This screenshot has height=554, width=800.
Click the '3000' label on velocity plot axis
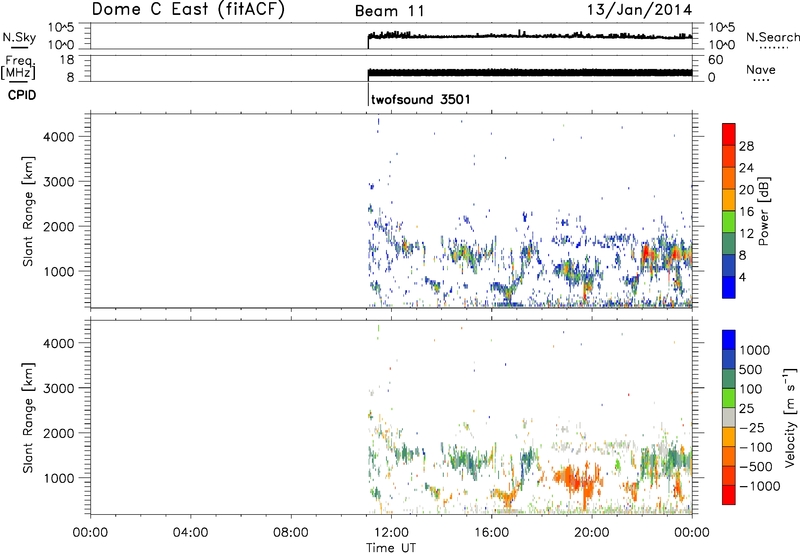coord(58,388)
